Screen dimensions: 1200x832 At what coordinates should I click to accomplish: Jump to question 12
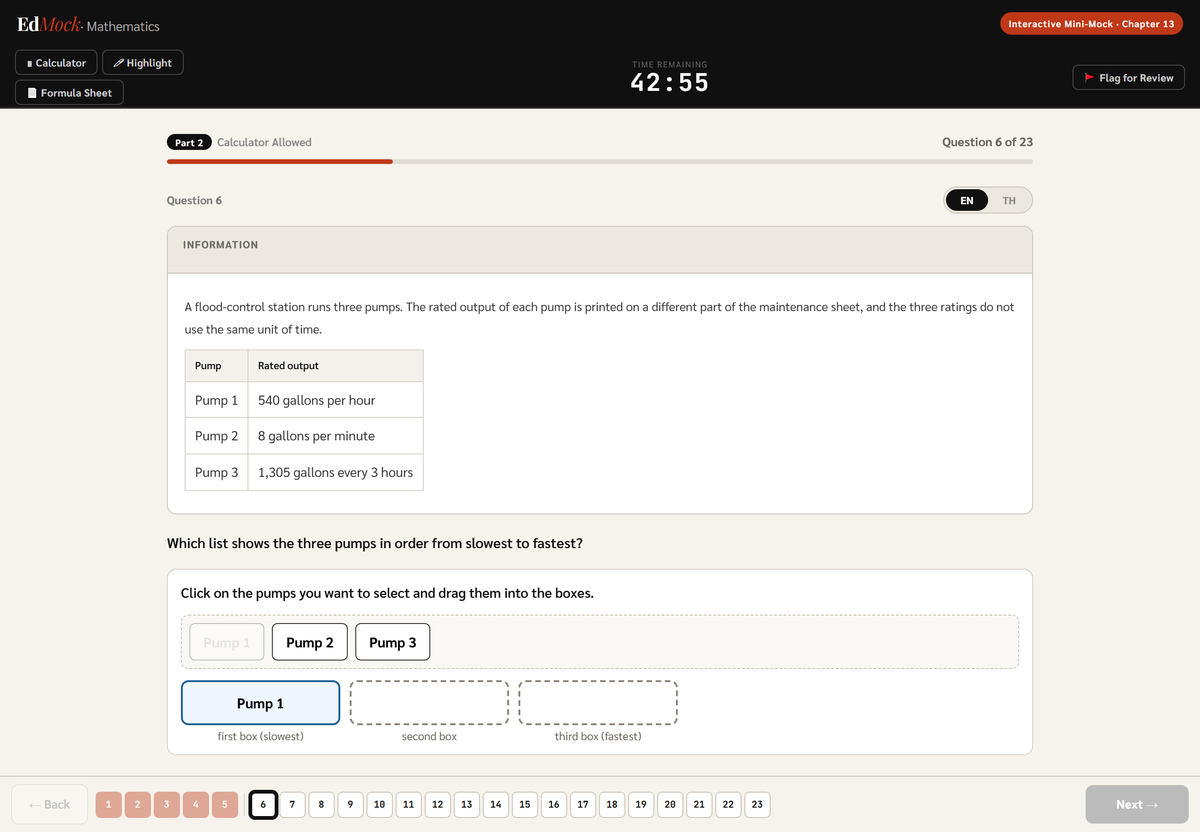437,804
